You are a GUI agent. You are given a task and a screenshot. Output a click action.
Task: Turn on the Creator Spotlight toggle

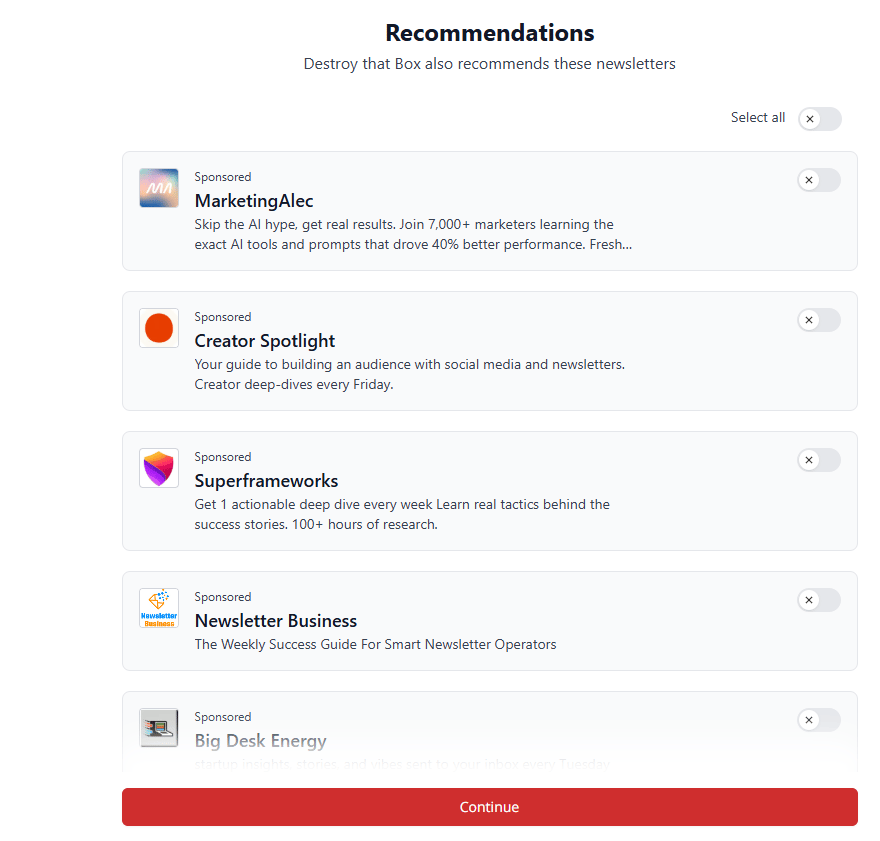click(819, 320)
